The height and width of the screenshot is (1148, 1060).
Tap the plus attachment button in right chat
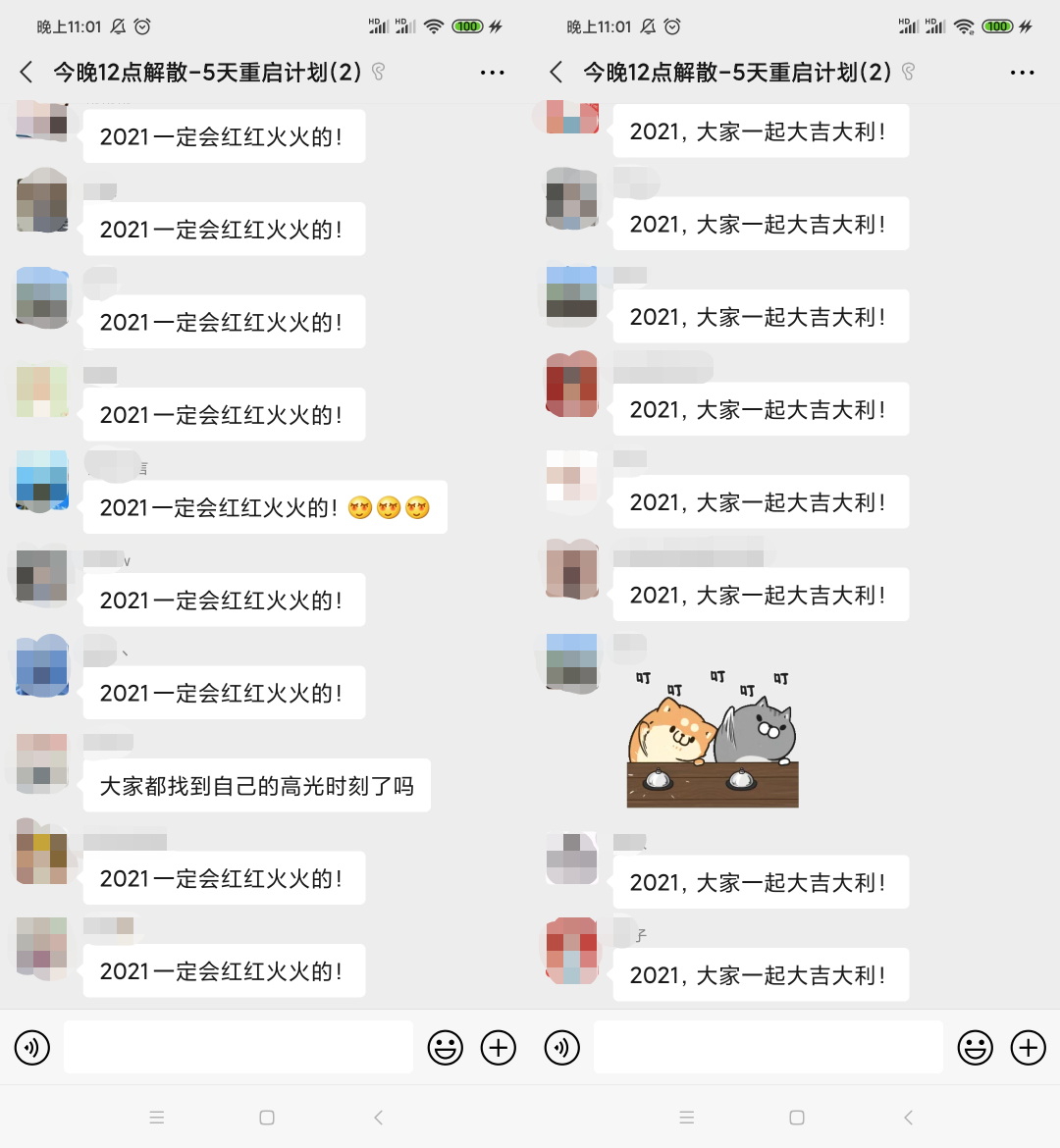pyautogui.click(x=1028, y=1048)
